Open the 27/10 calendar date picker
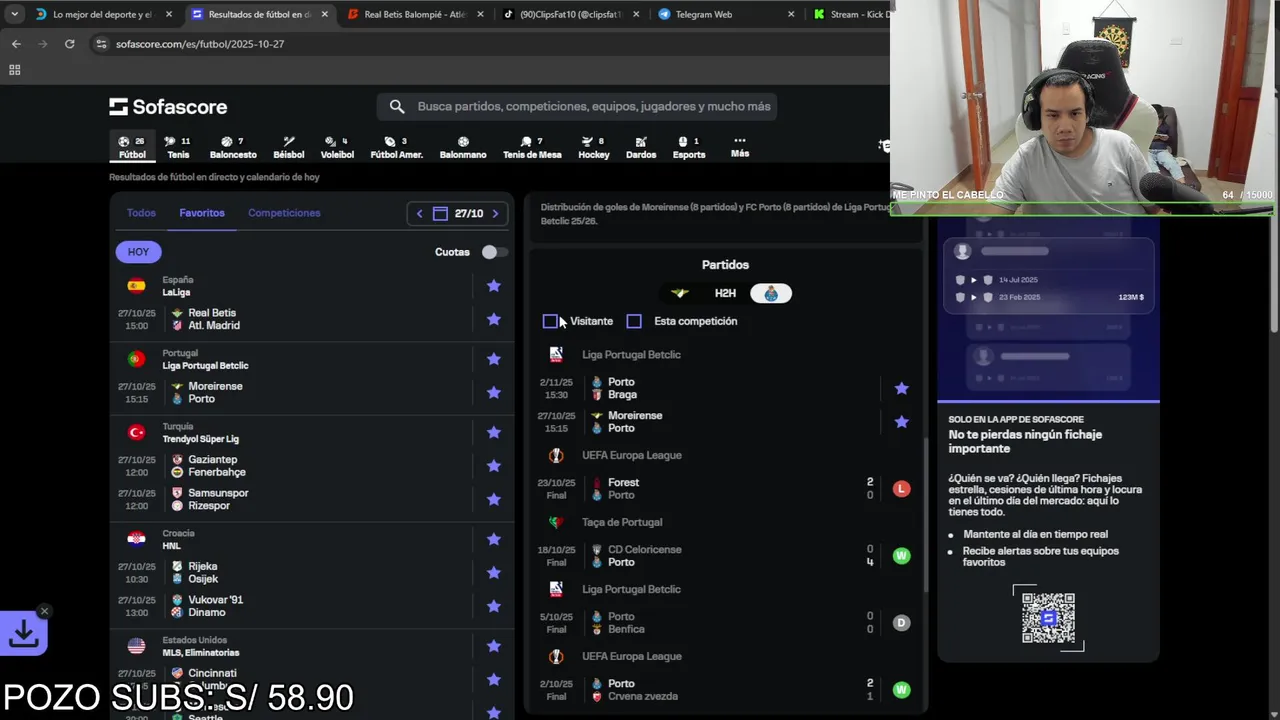This screenshot has height=720, width=1280. tap(459, 213)
